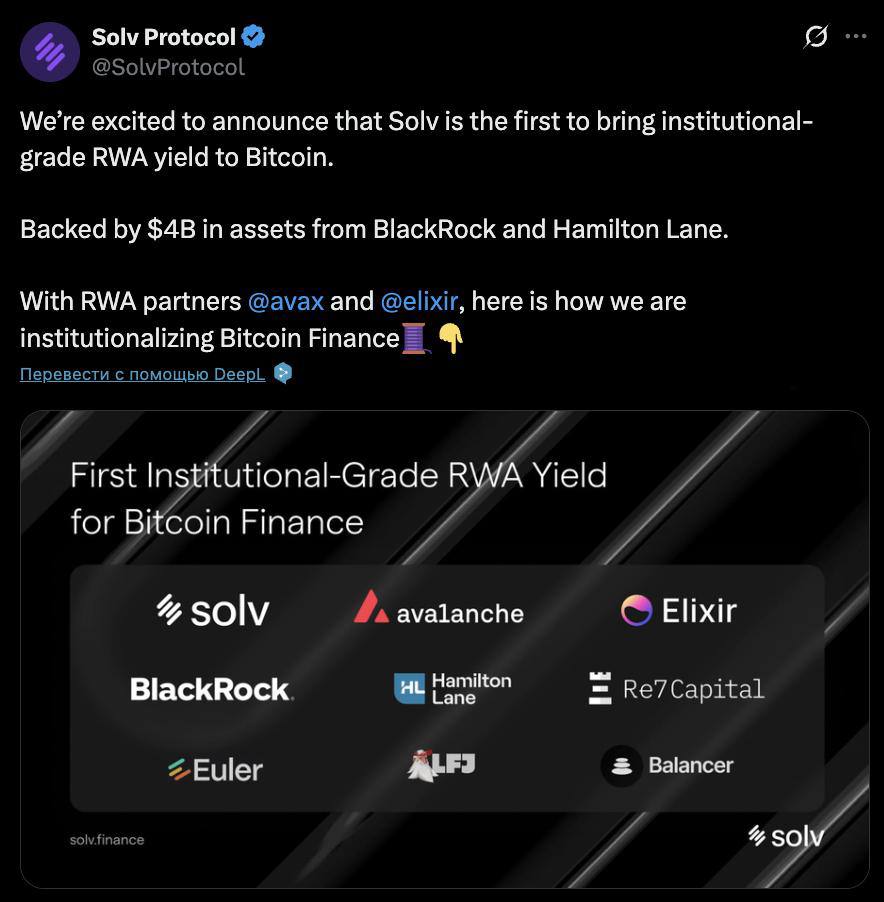Click the Hamilton Lane logo
The image size is (884, 902).
(453, 689)
